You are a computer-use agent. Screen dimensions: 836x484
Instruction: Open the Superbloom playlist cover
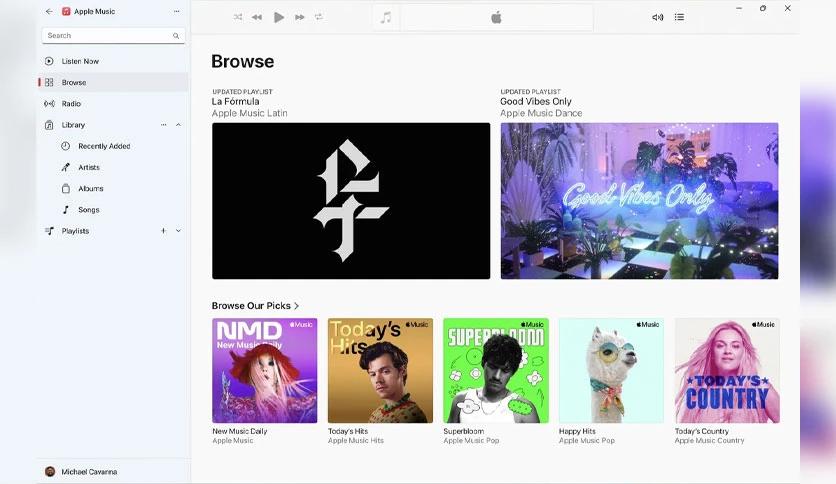pyautogui.click(x=496, y=370)
